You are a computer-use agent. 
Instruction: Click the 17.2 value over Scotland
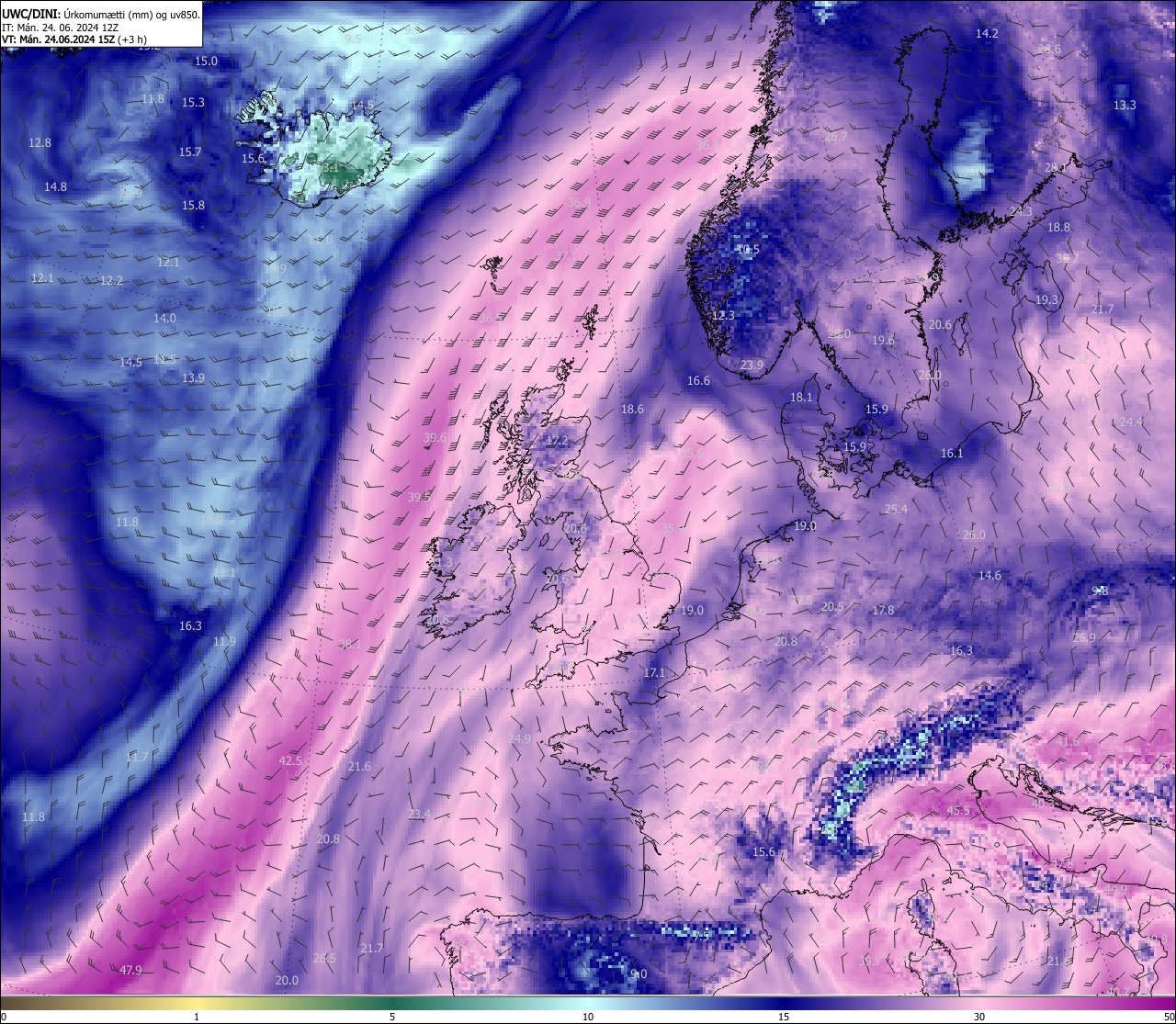coord(557,441)
